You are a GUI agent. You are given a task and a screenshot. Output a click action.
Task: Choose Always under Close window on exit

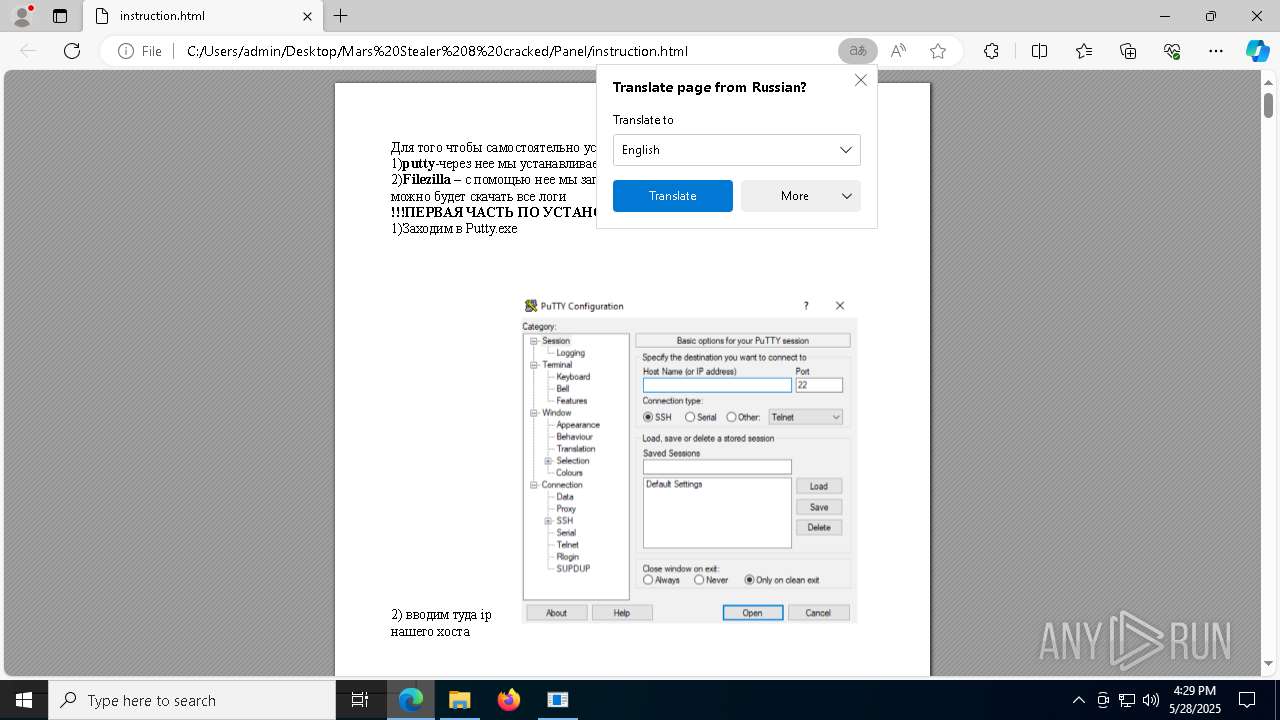pos(648,580)
